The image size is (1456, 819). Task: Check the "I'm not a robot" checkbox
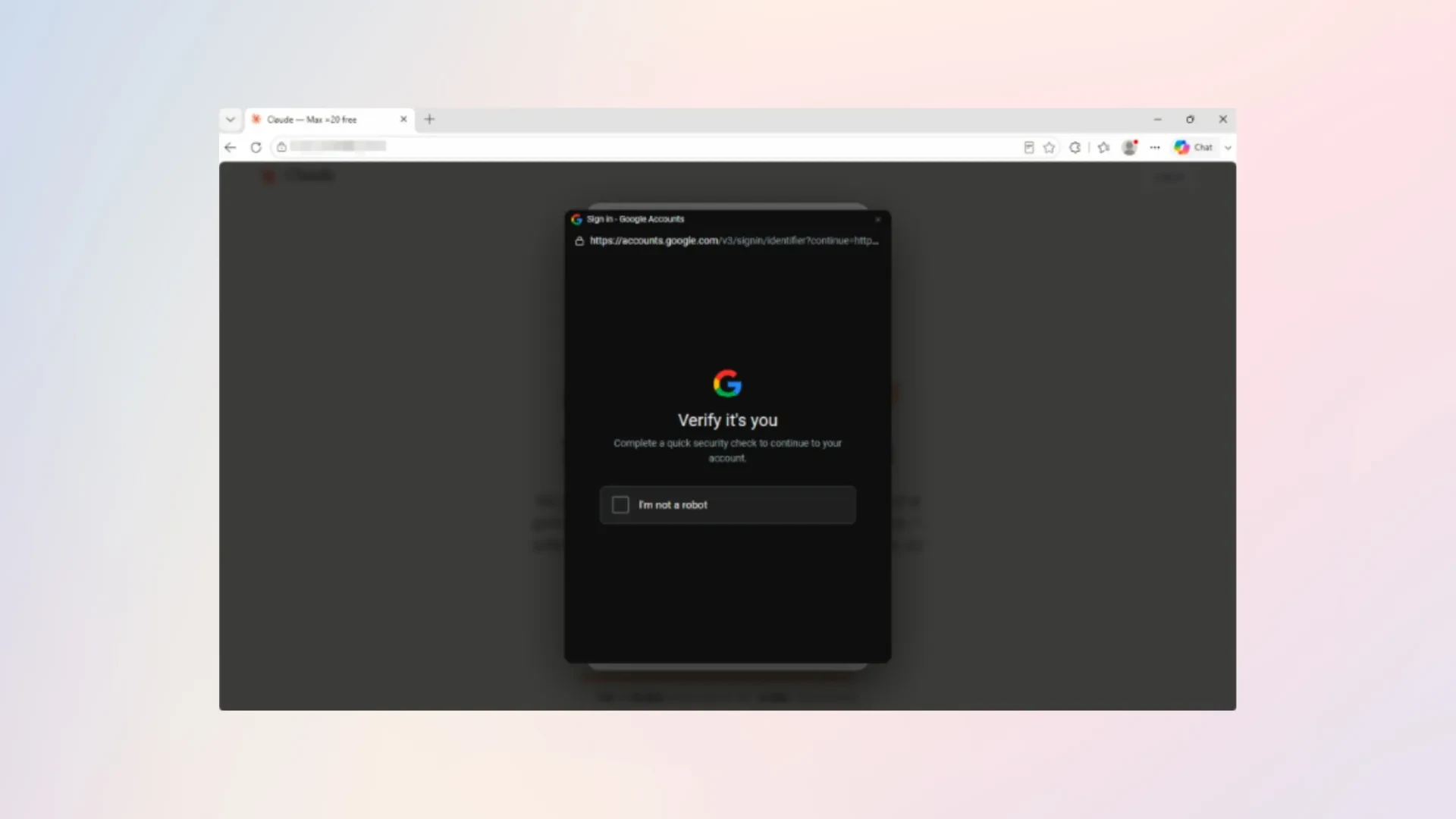click(x=620, y=505)
